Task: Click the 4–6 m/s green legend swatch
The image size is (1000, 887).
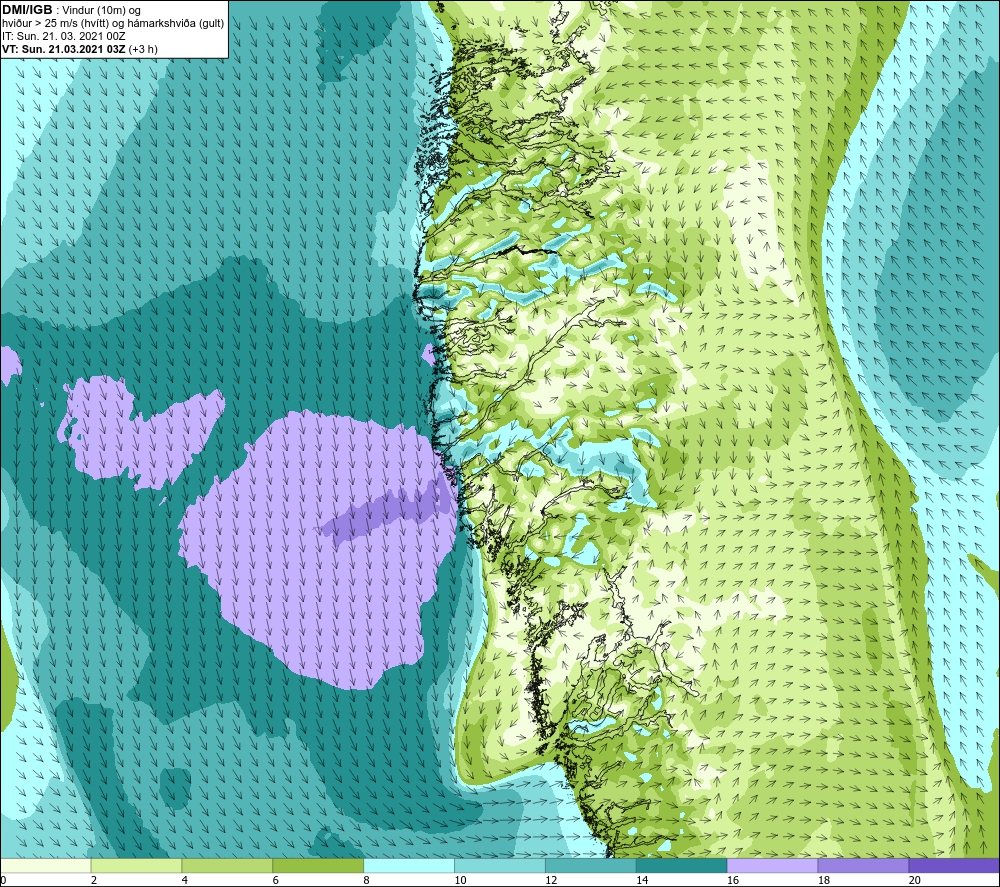Action: pyautogui.click(x=227, y=865)
